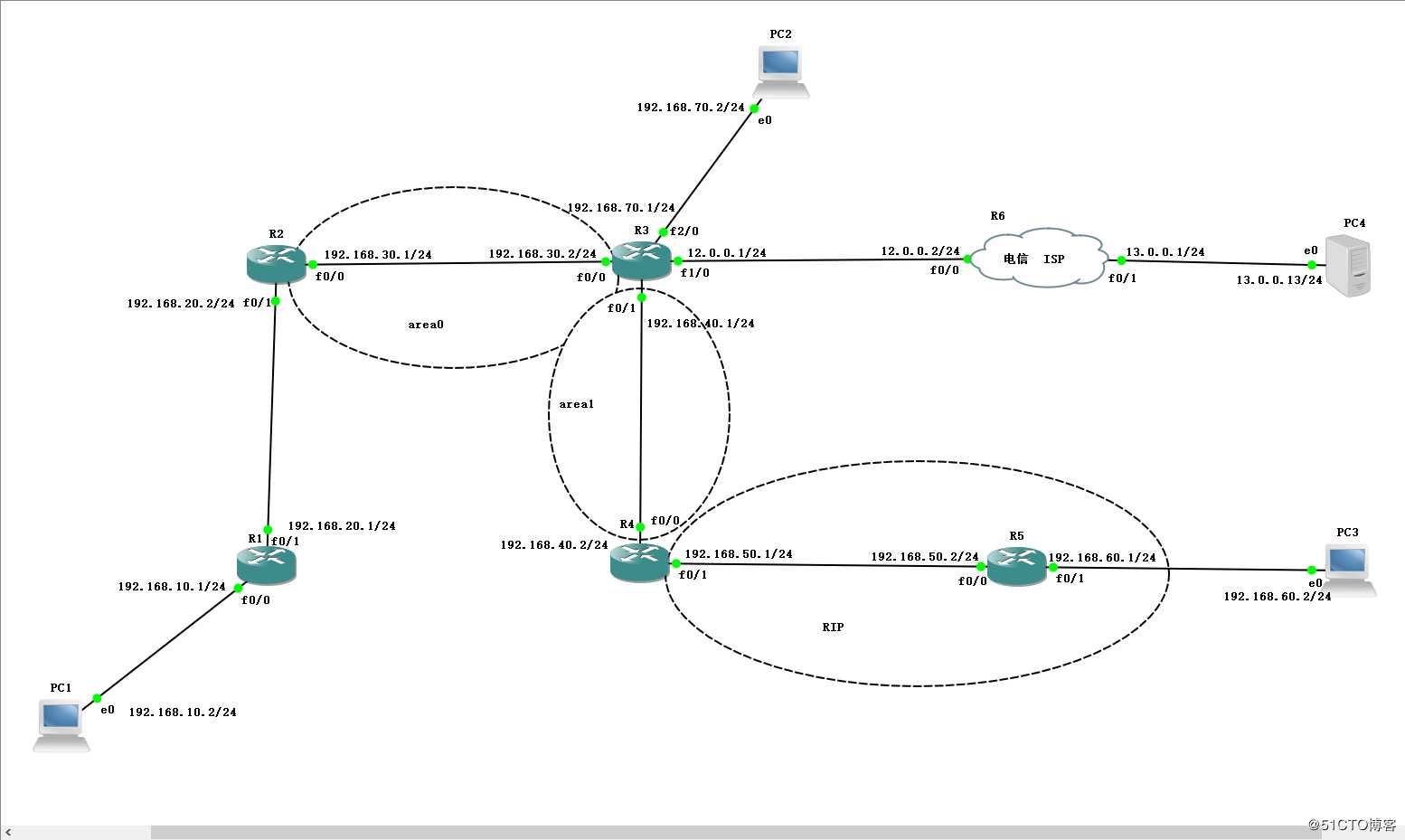This screenshot has width=1405, height=840.
Task: Select the 192.168.50.2/24 label
Action: tap(925, 557)
